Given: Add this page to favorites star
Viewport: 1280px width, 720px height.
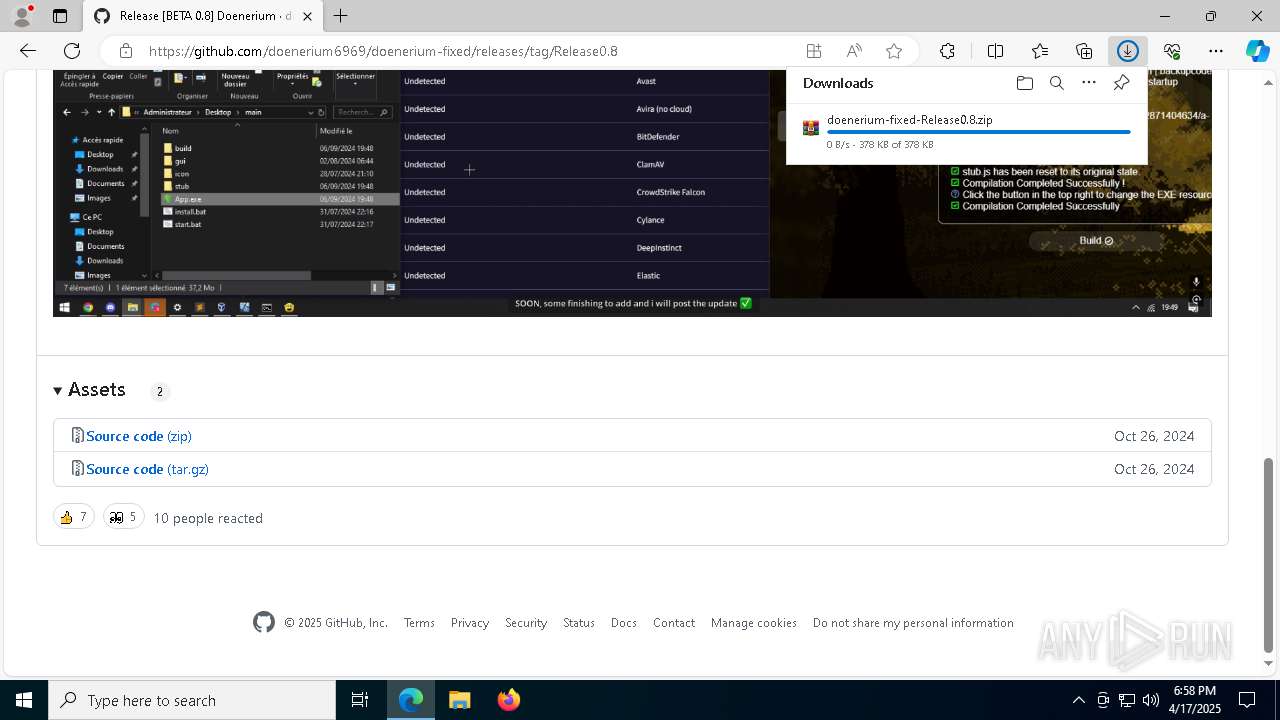Looking at the screenshot, I should pos(894,51).
